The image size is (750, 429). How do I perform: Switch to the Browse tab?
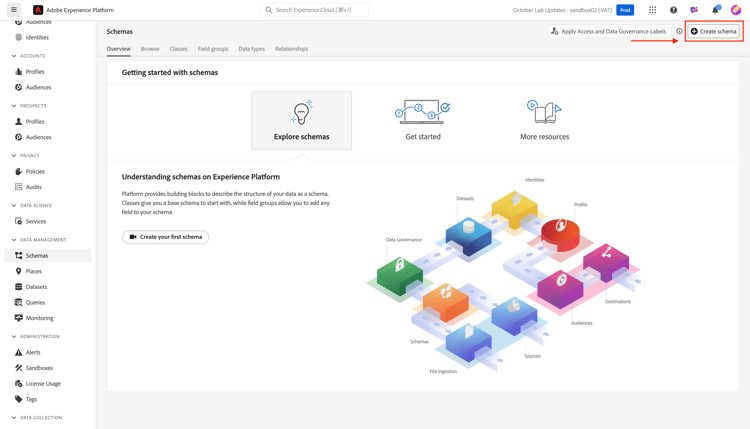click(150, 49)
